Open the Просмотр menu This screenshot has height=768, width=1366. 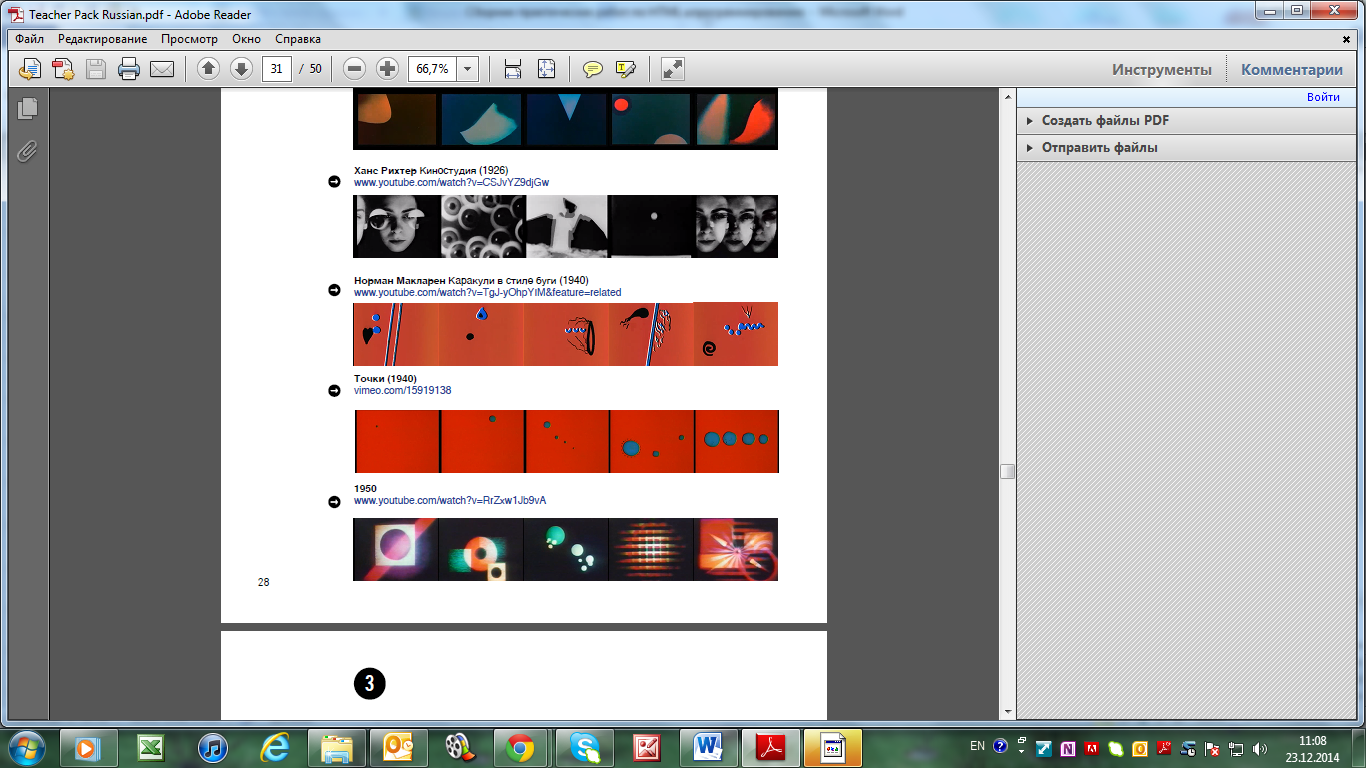pos(189,39)
